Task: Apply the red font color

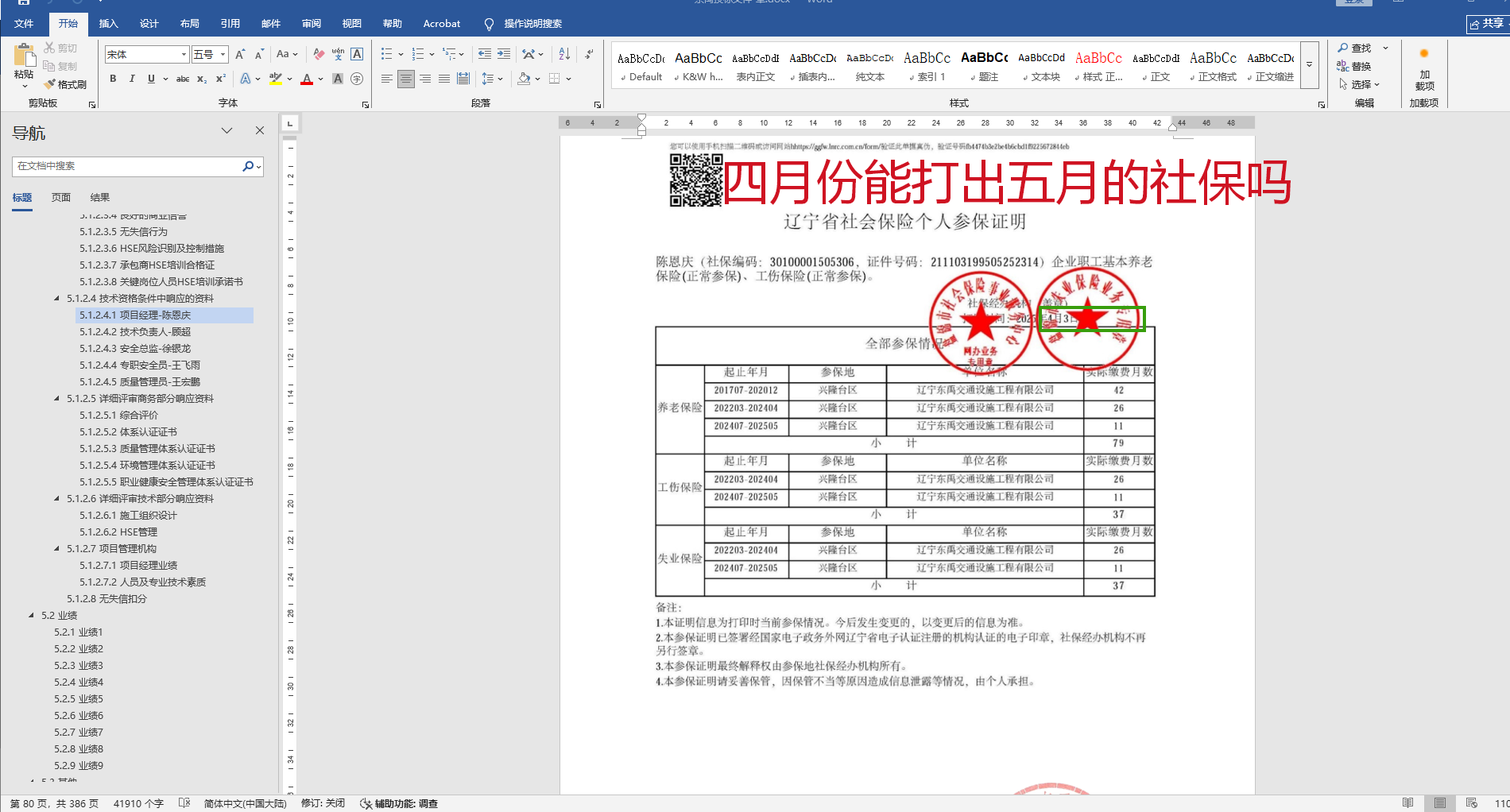Action: 307,79
